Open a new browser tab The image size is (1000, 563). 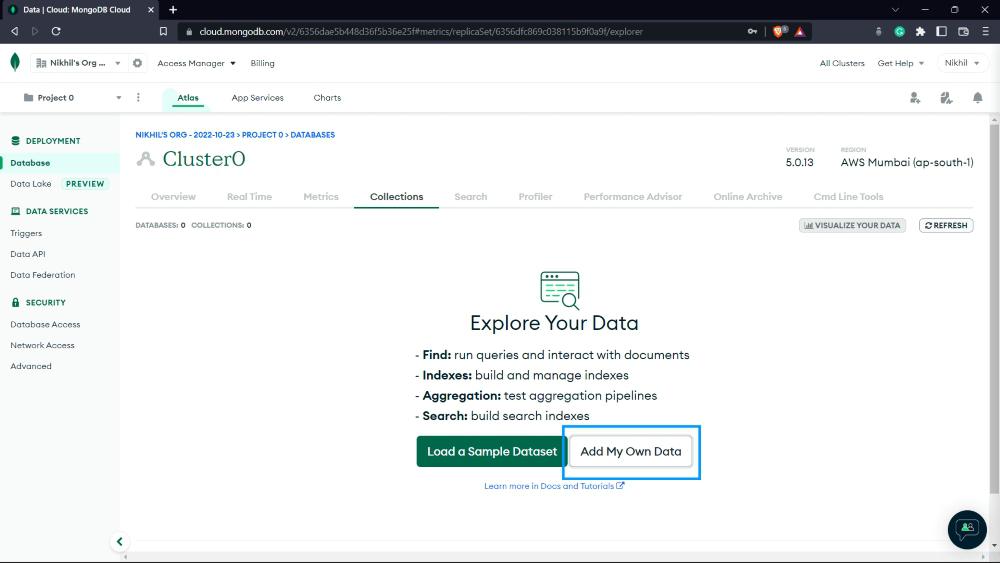[173, 10]
